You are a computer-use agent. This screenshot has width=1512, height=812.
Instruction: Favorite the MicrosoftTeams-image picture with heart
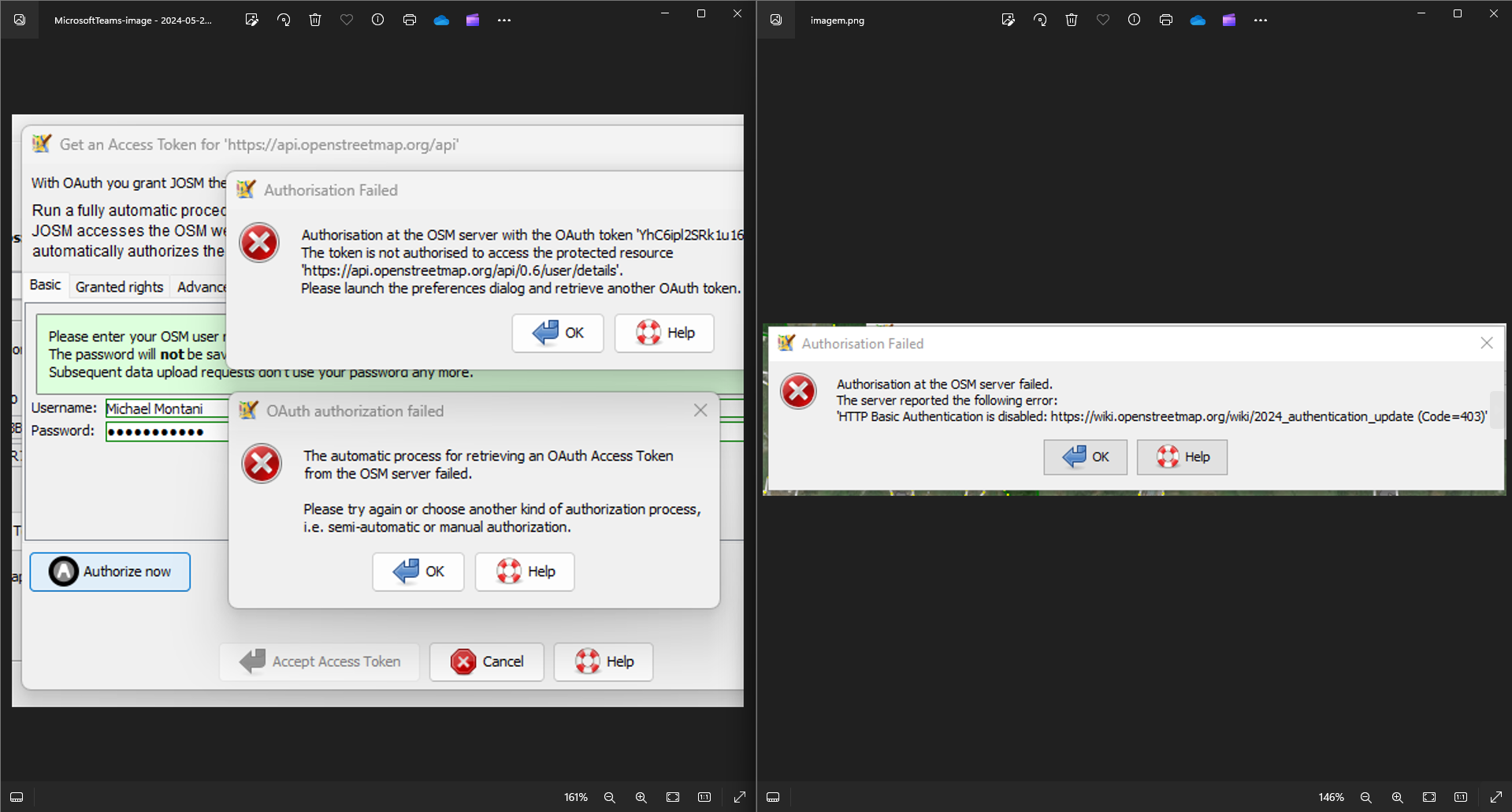point(347,20)
